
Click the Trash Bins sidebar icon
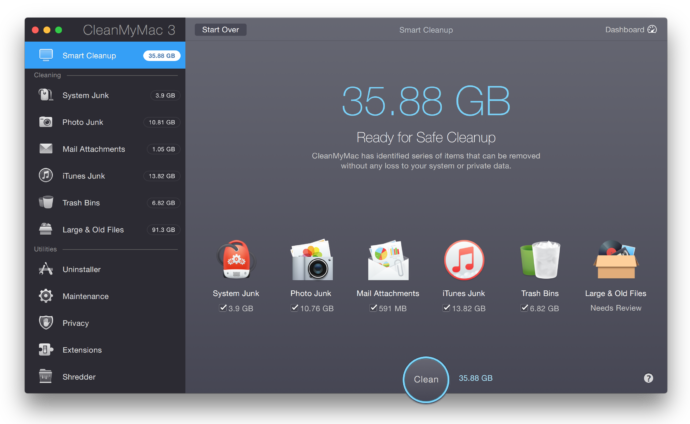46,202
